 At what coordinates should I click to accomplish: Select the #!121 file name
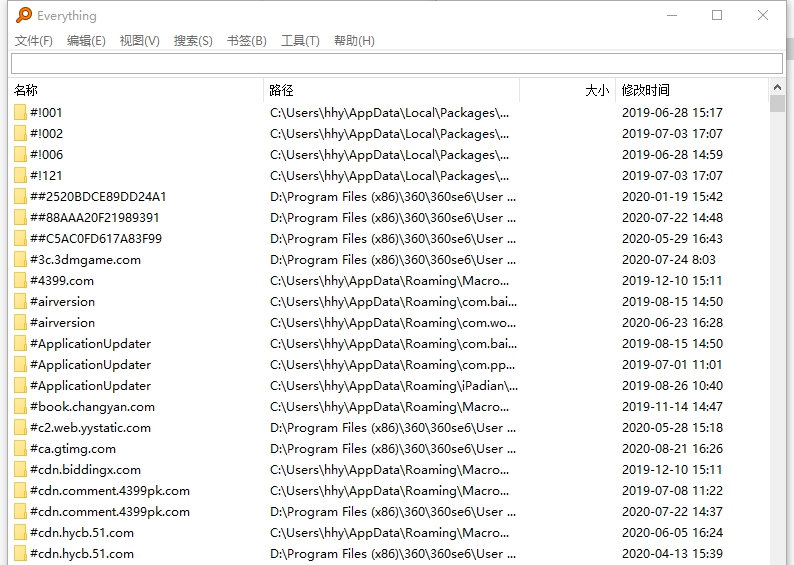click(x=46, y=176)
